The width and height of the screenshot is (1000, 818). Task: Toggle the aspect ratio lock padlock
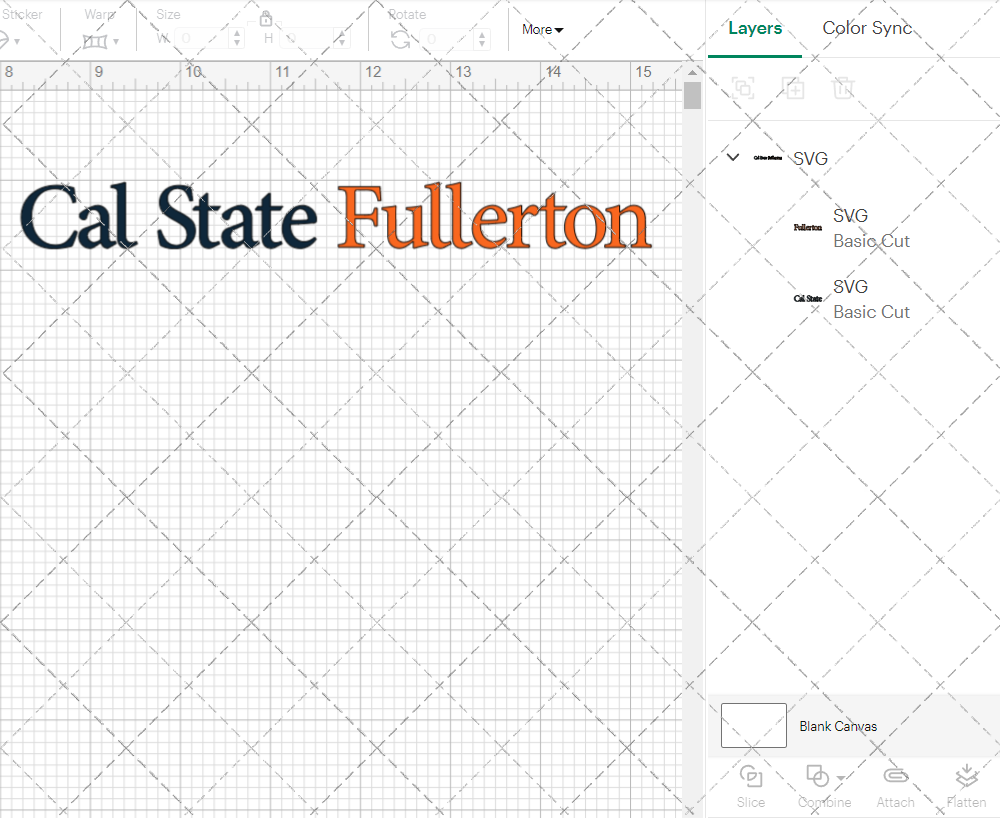(x=266, y=18)
